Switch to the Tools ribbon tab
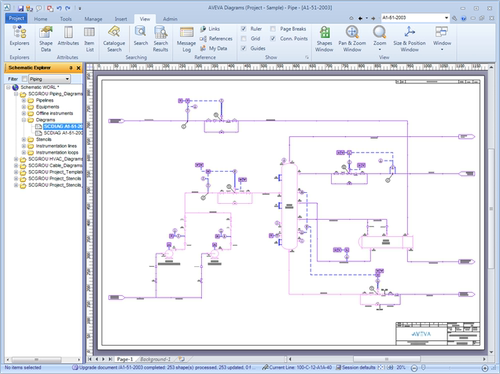 [x=66, y=19]
